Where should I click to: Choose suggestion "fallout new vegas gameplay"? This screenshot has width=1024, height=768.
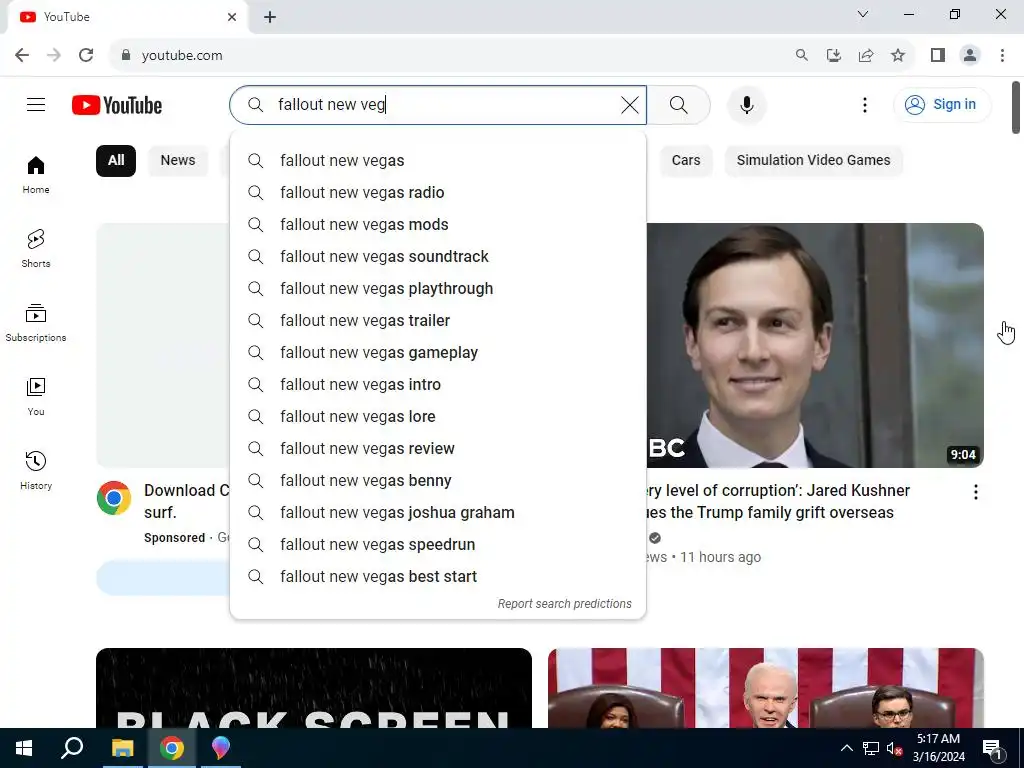(x=438, y=353)
